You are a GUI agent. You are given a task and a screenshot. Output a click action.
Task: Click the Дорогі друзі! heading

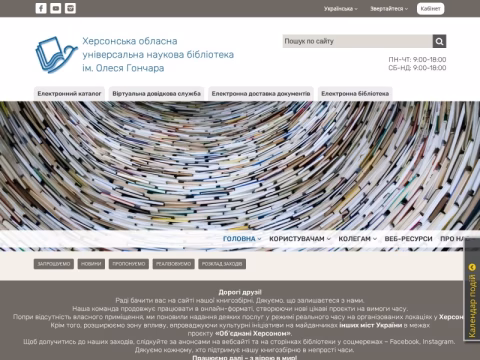(240, 292)
